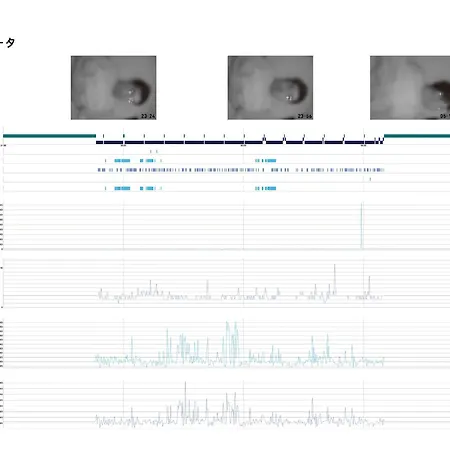Select first cyan event block in upper row
The height and width of the screenshot is (450, 450).
(122, 161)
